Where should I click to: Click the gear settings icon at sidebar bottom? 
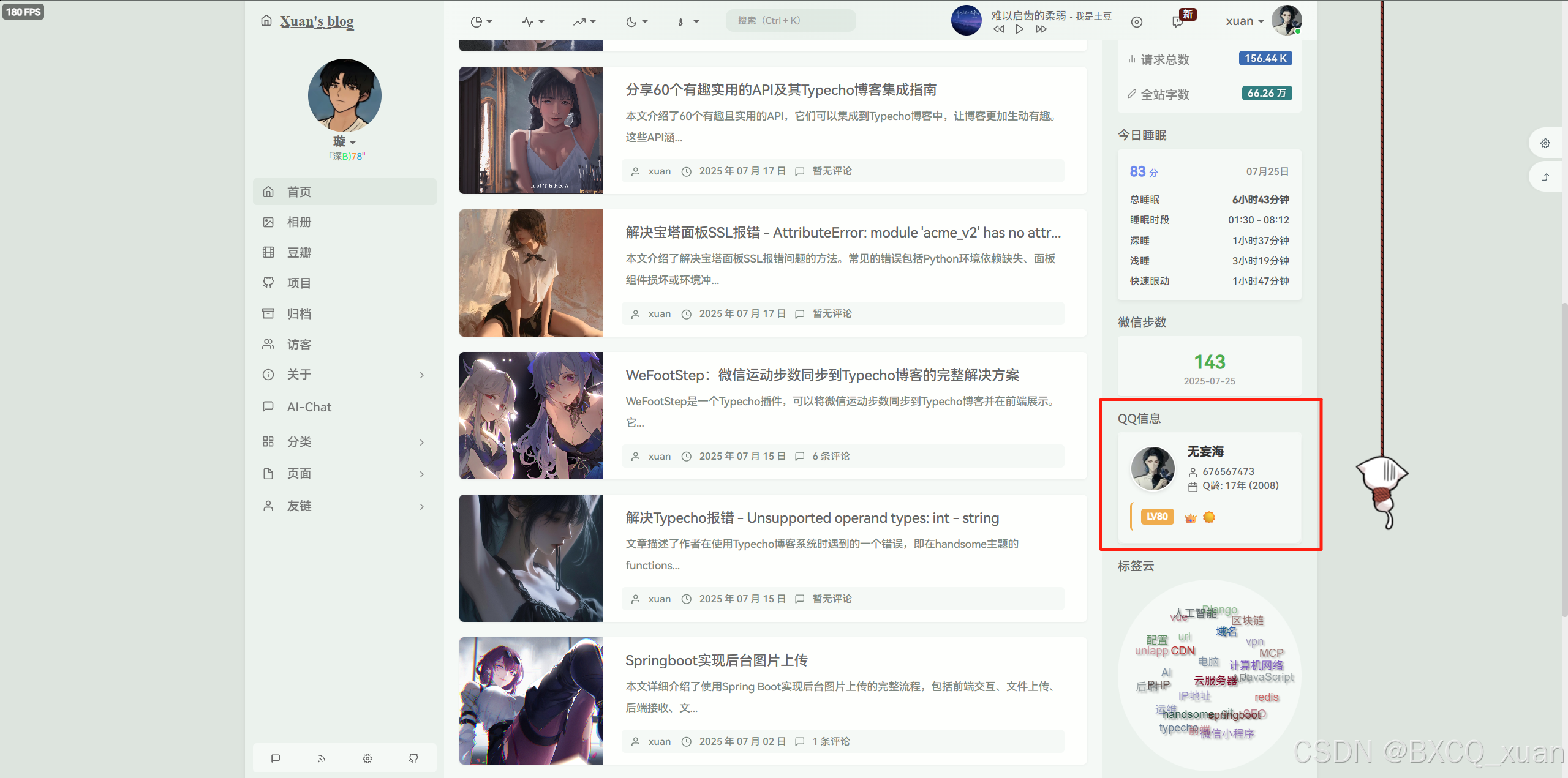point(367,758)
